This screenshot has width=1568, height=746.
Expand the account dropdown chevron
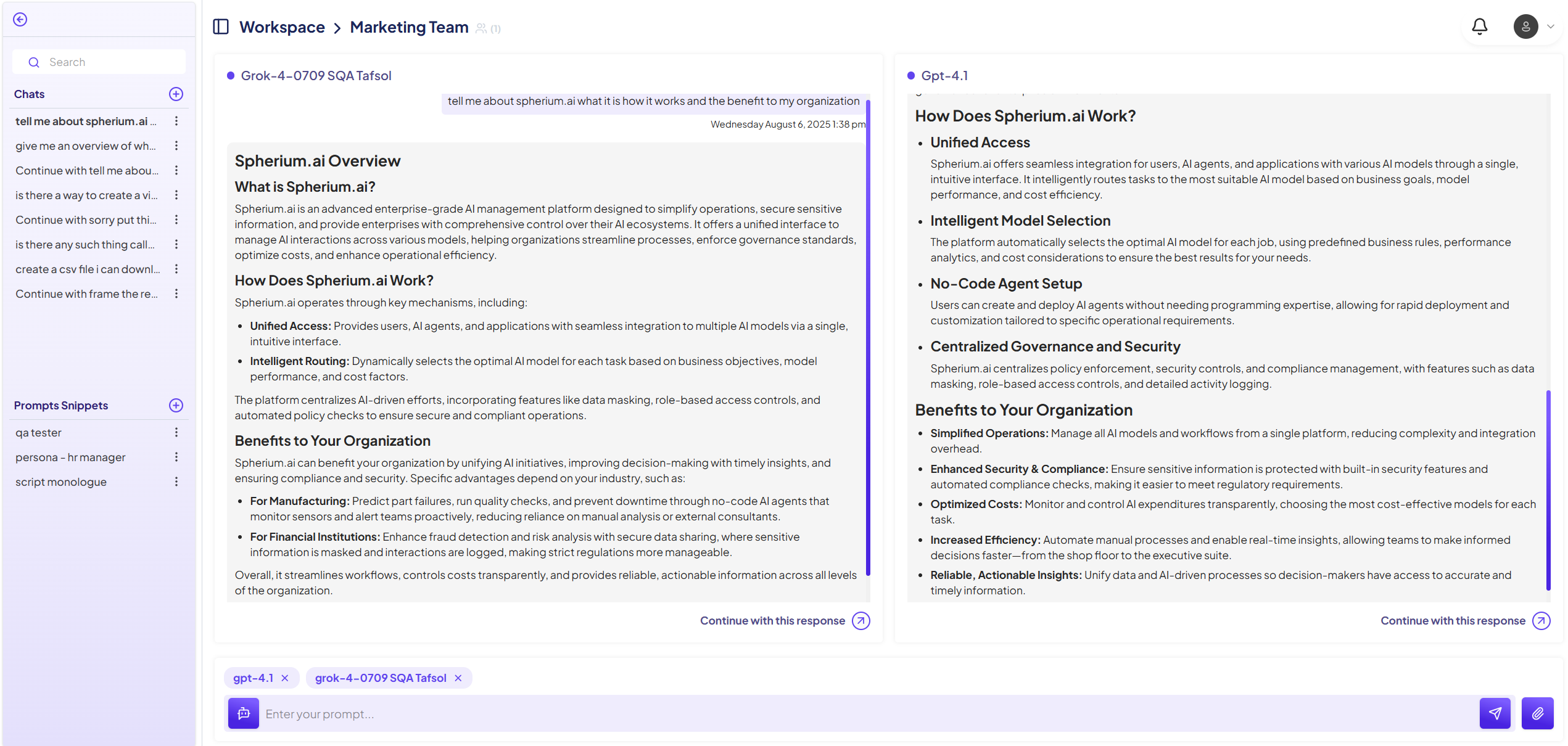[1550, 27]
